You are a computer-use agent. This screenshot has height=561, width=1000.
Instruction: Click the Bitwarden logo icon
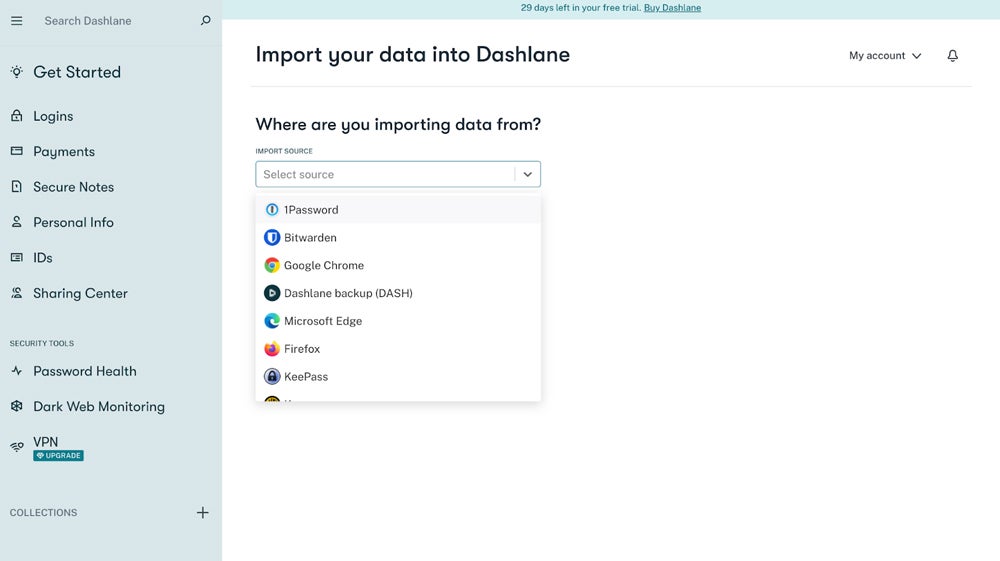[272, 238]
